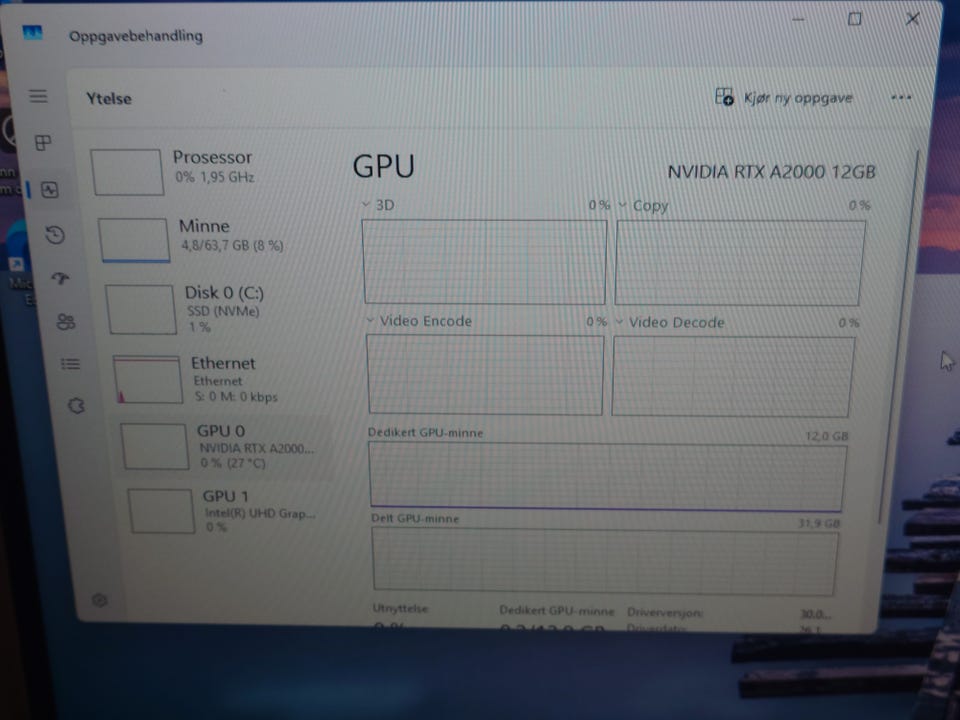
Task: Click the Task Manager app icon in title bar
Action: 32,32
